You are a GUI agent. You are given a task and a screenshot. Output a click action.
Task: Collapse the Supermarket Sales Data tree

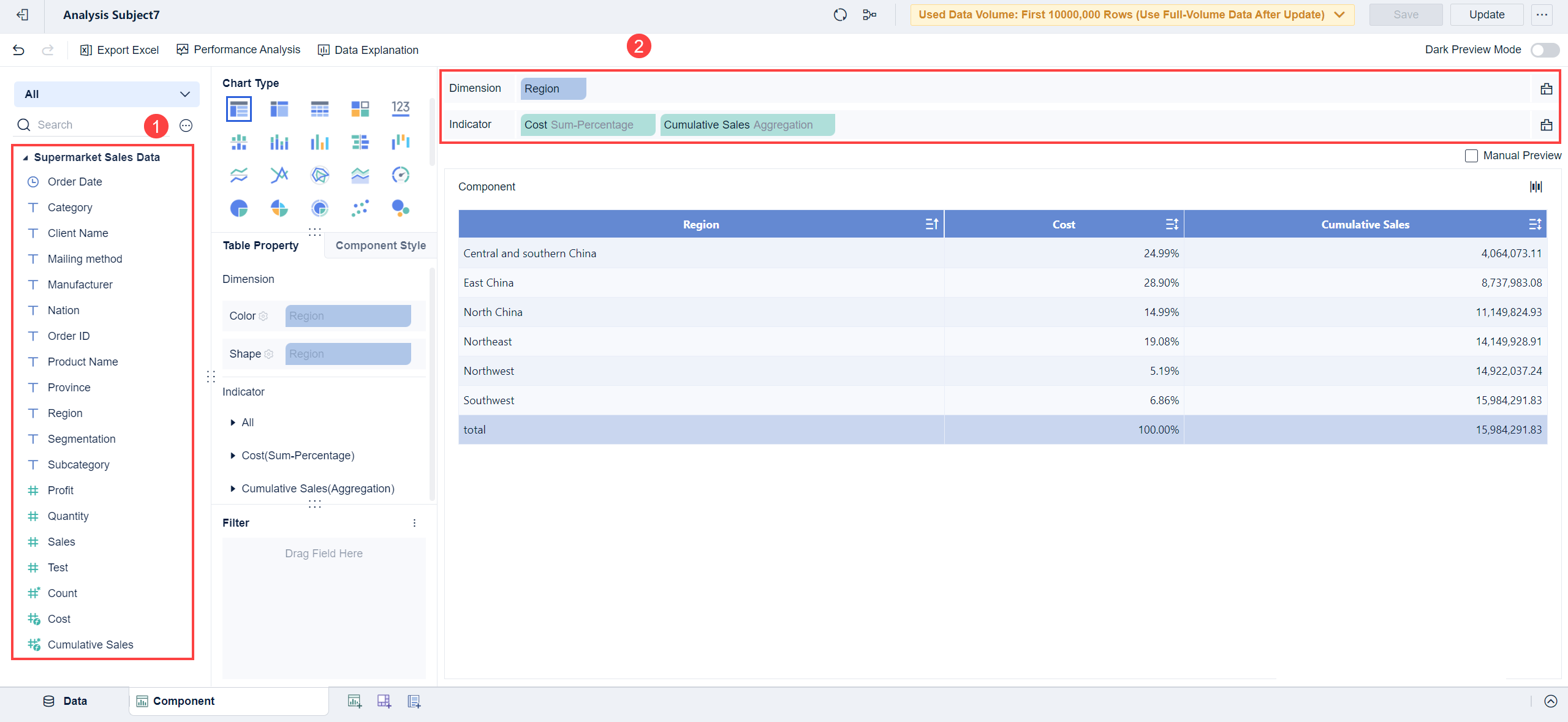click(x=26, y=158)
